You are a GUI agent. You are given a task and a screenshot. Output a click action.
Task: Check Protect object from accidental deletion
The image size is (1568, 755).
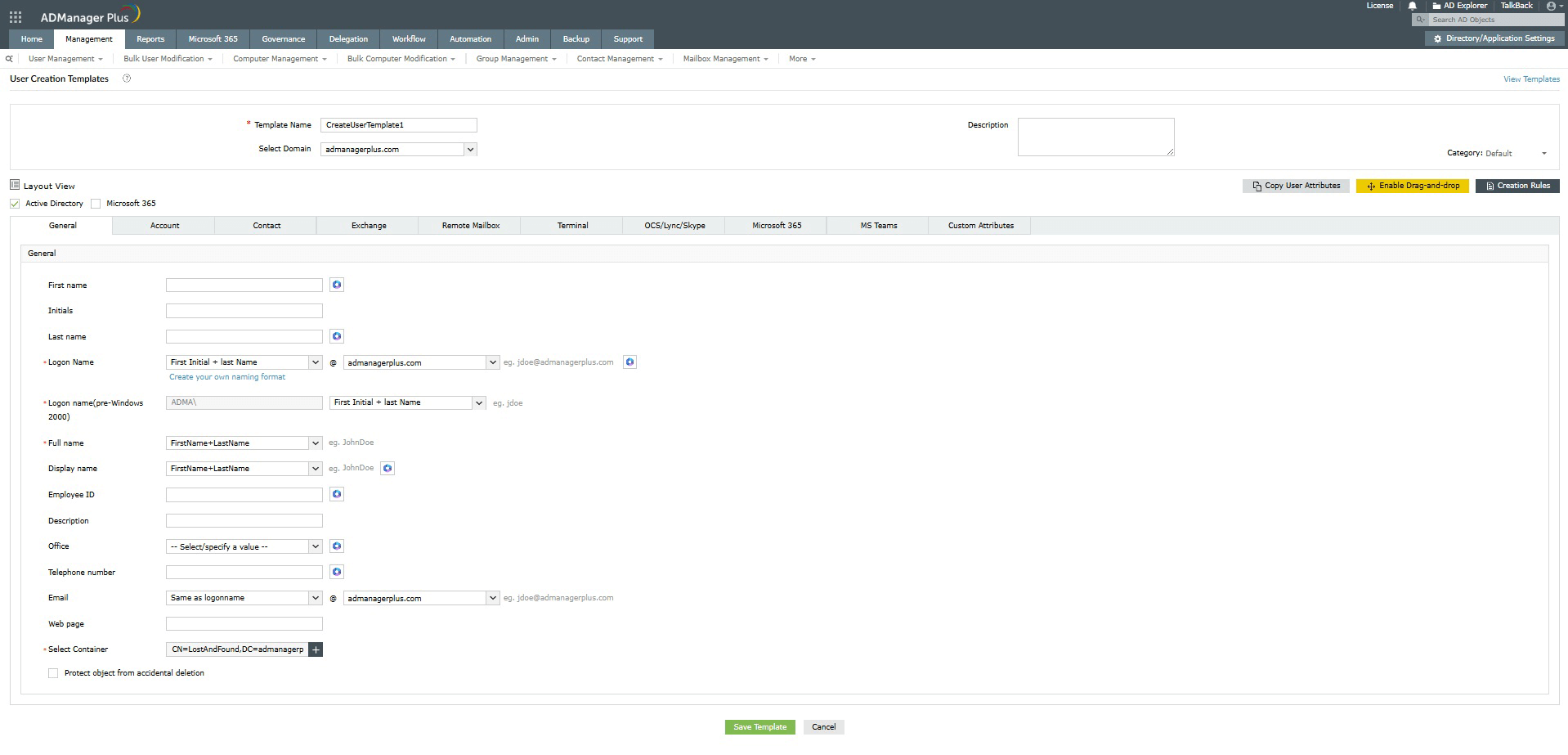pos(53,672)
